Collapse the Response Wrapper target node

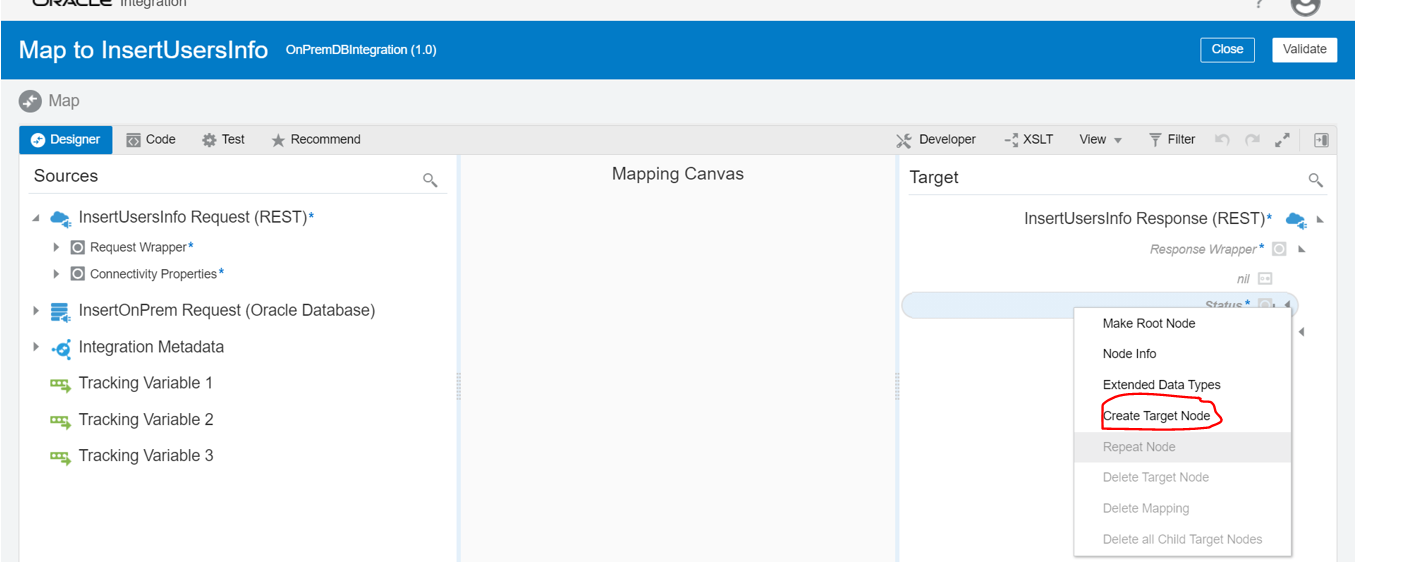pos(1302,249)
